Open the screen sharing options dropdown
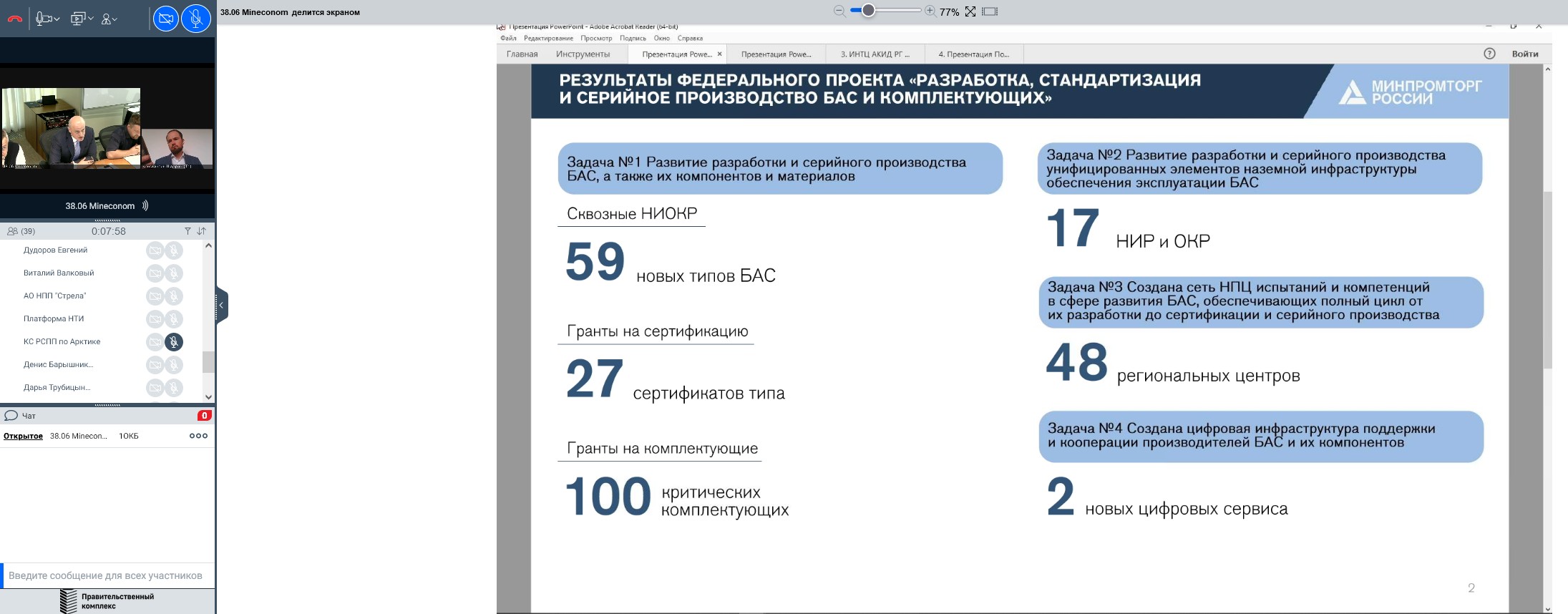1568x614 pixels. (82, 19)
